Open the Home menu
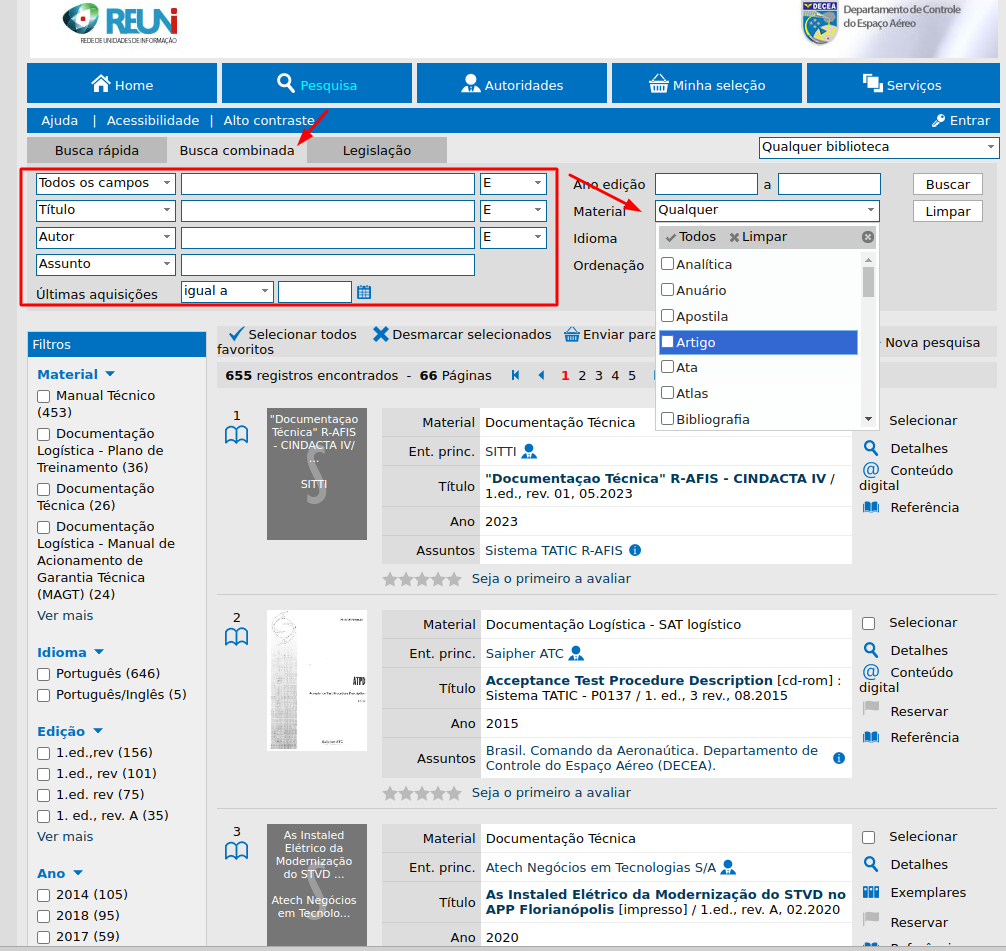Viewport: 1006px width, 951px height. point(122,83)
